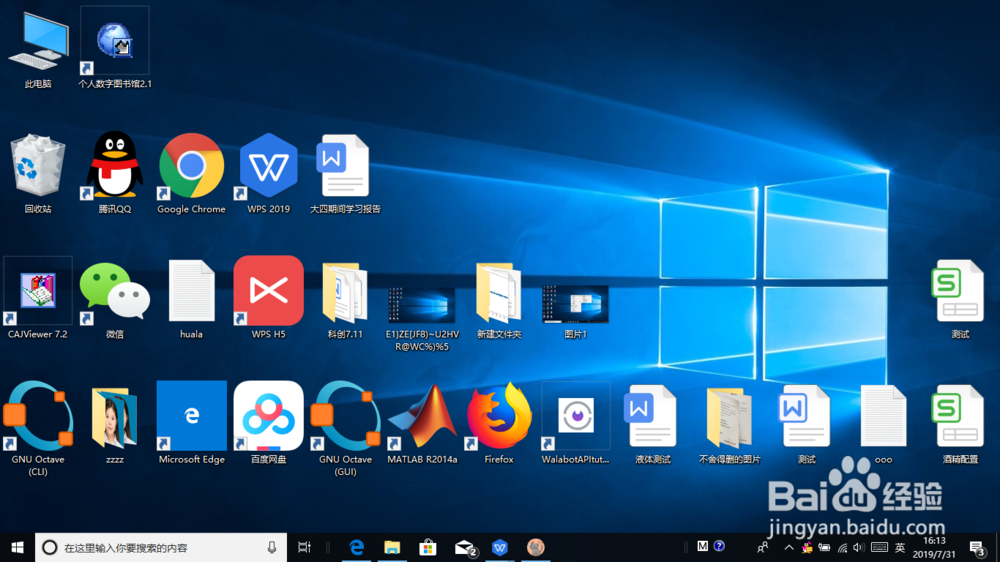
Task: Open the WPS icon on the taskbar
Action: [x=500, y=547]
